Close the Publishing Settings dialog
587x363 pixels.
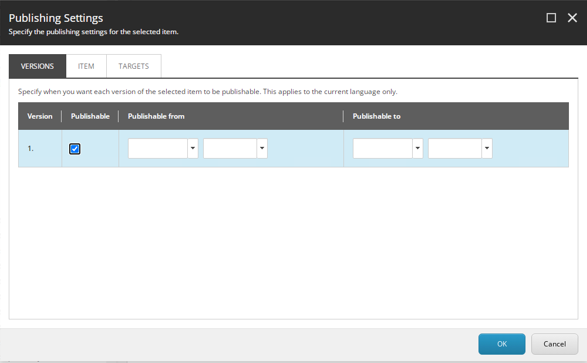coord(572,18)
